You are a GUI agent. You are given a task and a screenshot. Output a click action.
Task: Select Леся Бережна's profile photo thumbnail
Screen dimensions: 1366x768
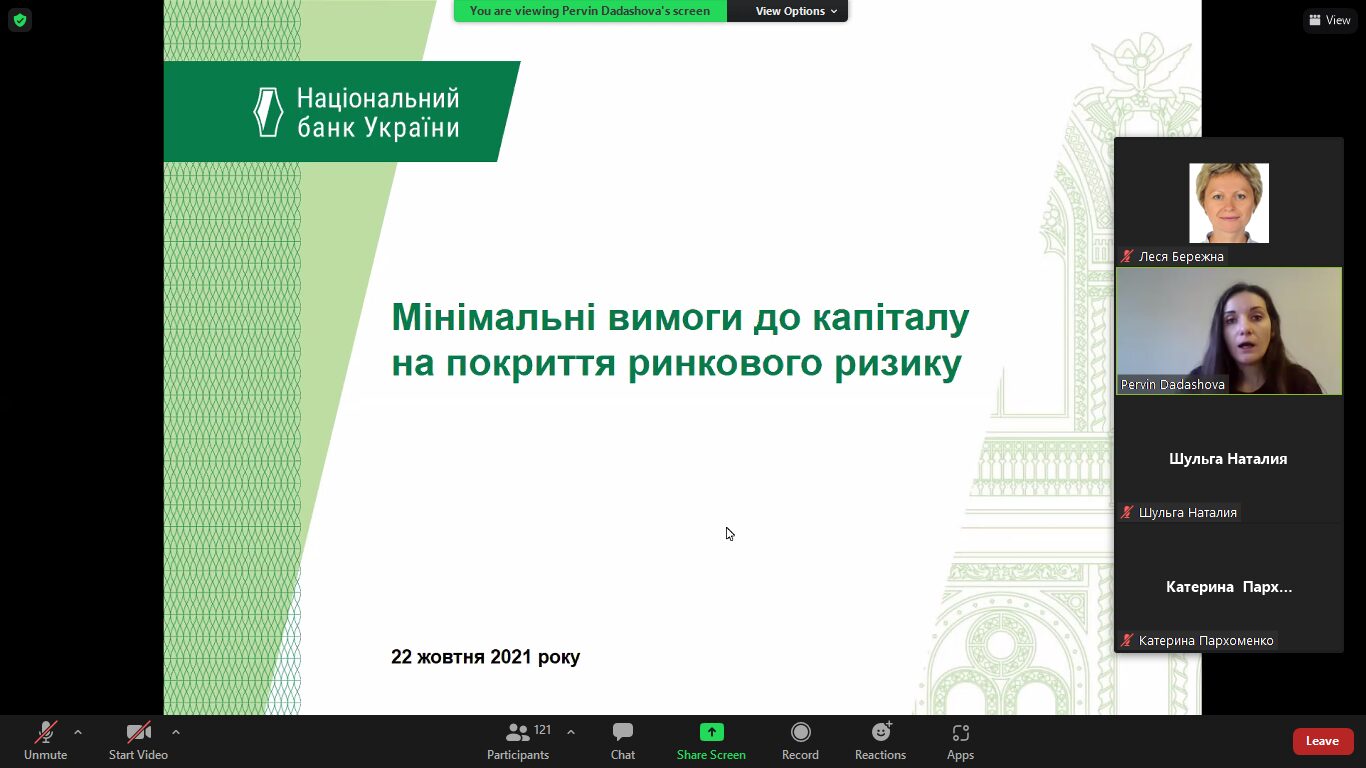point(1229,203)
